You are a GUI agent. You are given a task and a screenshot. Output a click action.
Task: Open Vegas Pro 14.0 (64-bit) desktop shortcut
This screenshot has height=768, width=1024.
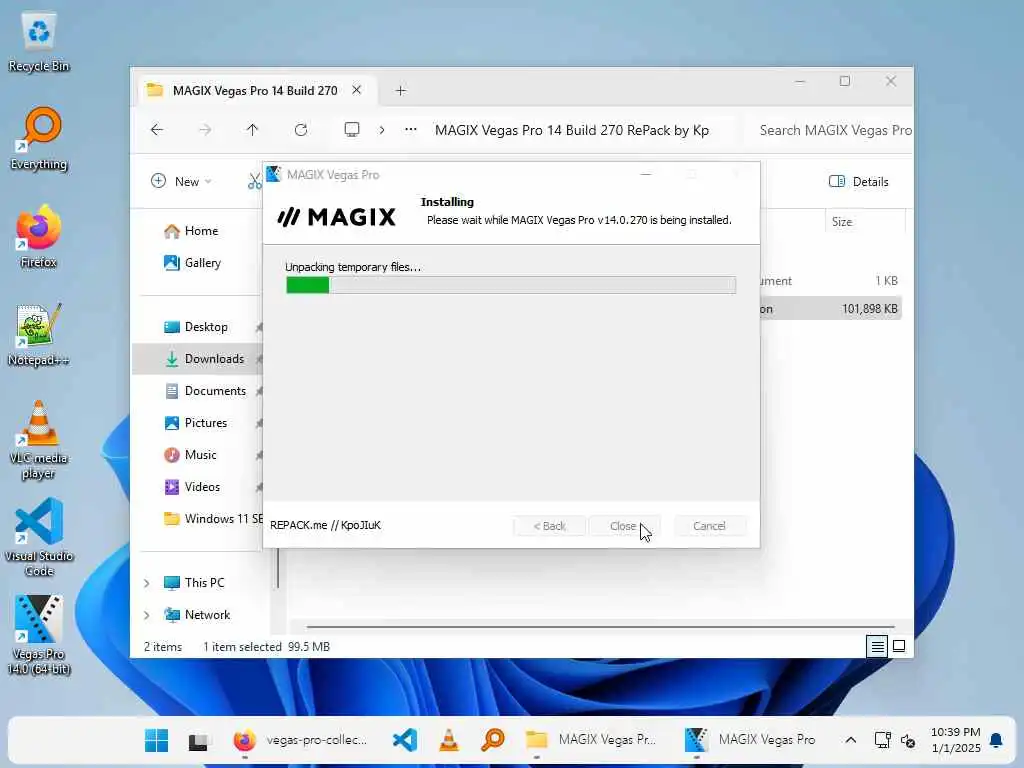pos(39,635)
